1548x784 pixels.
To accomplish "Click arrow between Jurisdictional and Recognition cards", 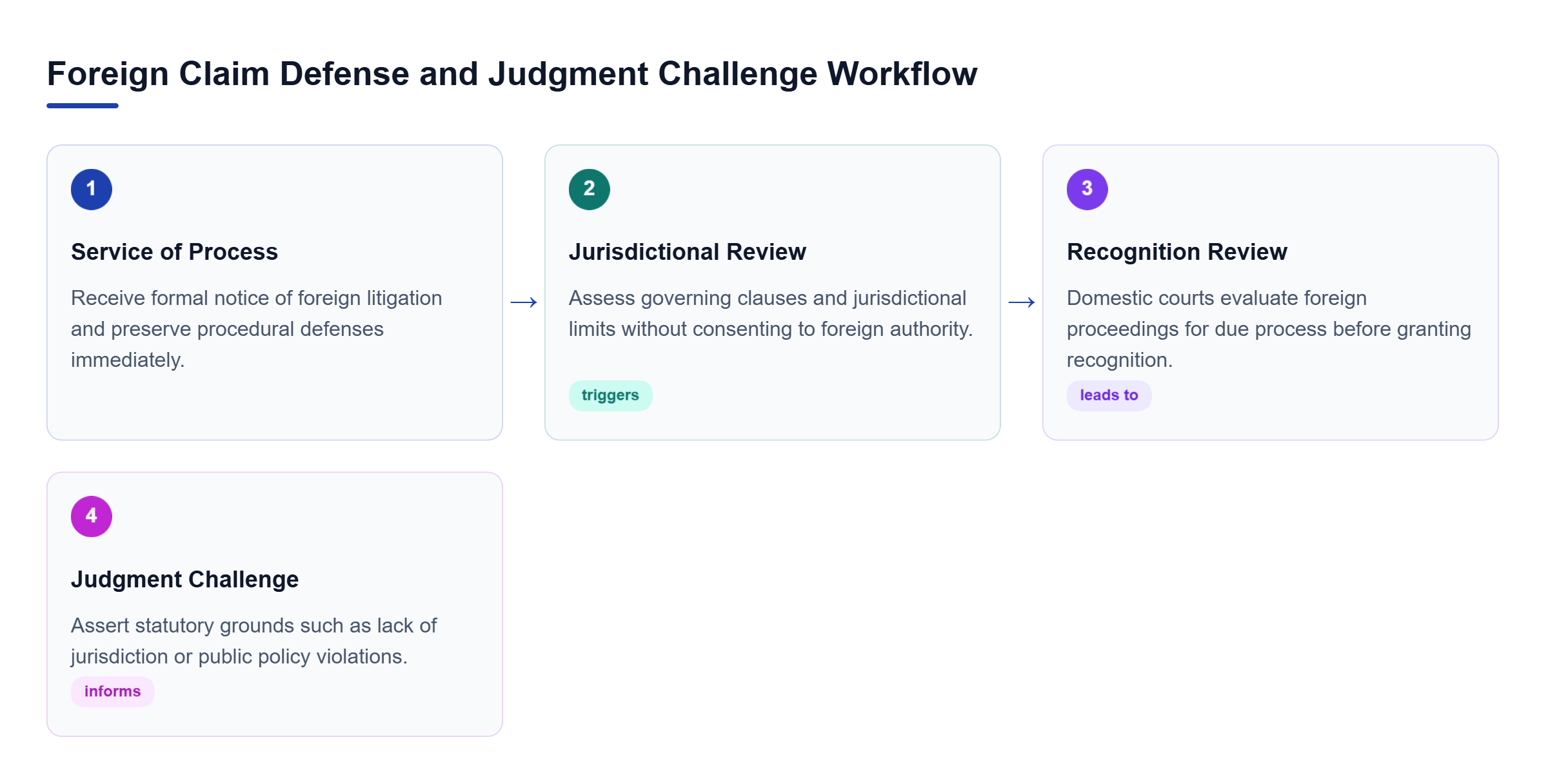I will click(1022, 302).
